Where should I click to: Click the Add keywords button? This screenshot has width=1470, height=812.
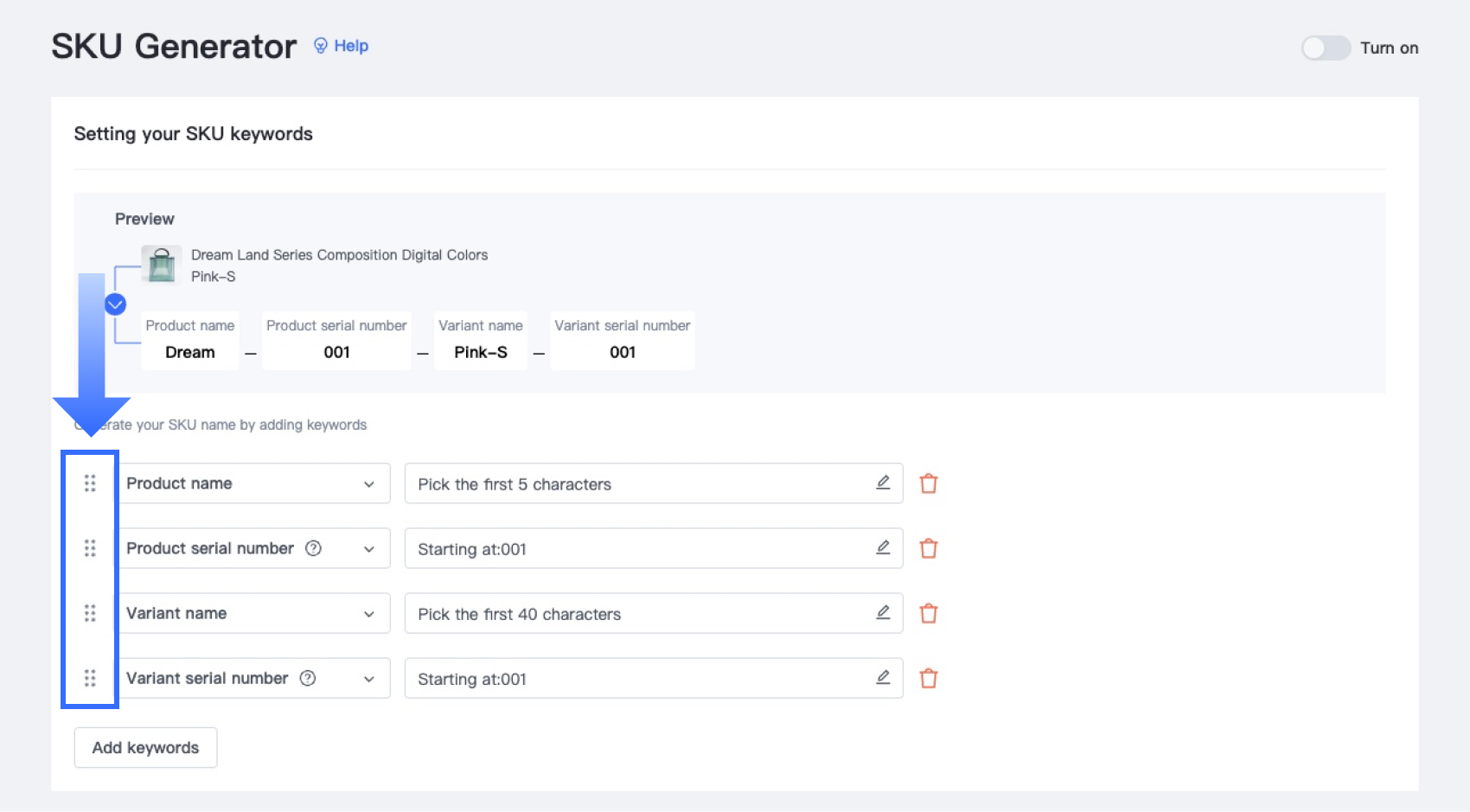click(x=145, y=747)
